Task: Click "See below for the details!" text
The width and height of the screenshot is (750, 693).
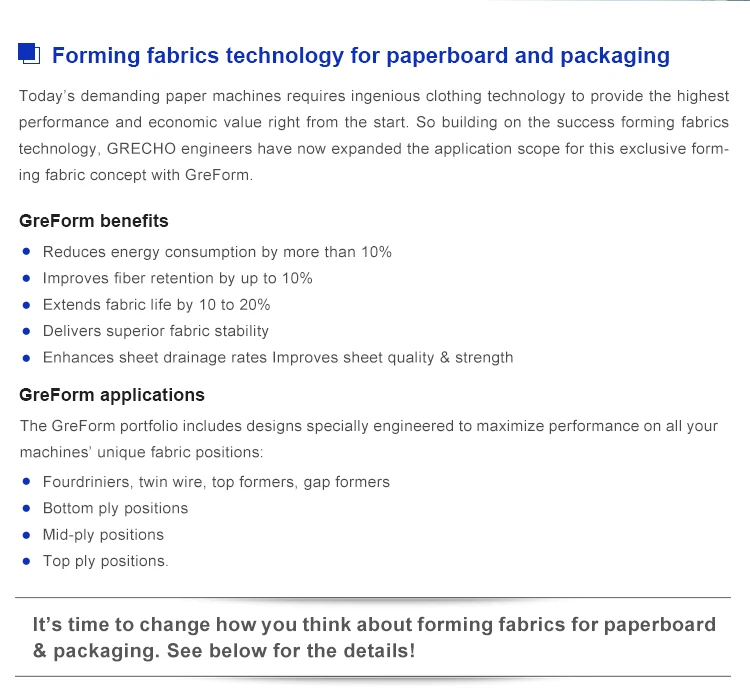Action: click(x=291, y=651)
